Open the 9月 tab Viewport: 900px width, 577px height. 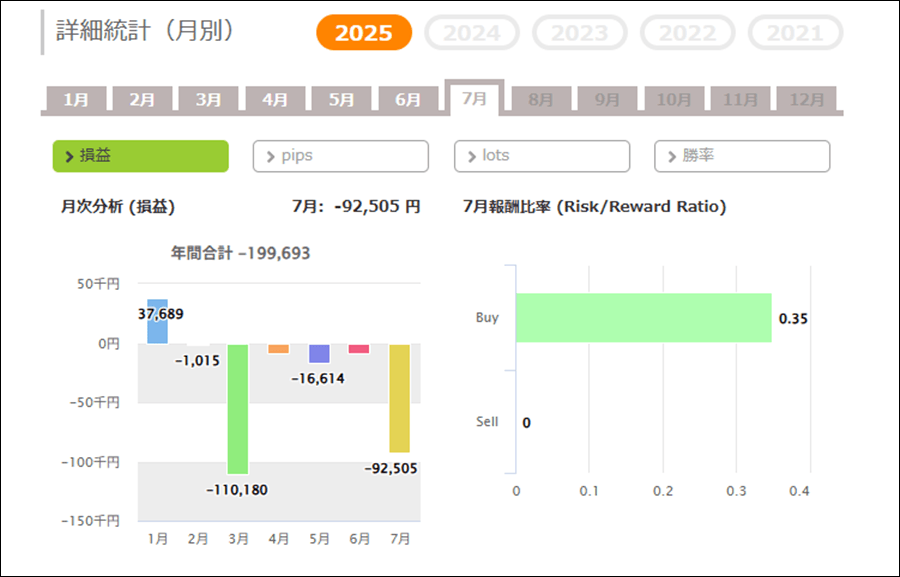point(607,99)
